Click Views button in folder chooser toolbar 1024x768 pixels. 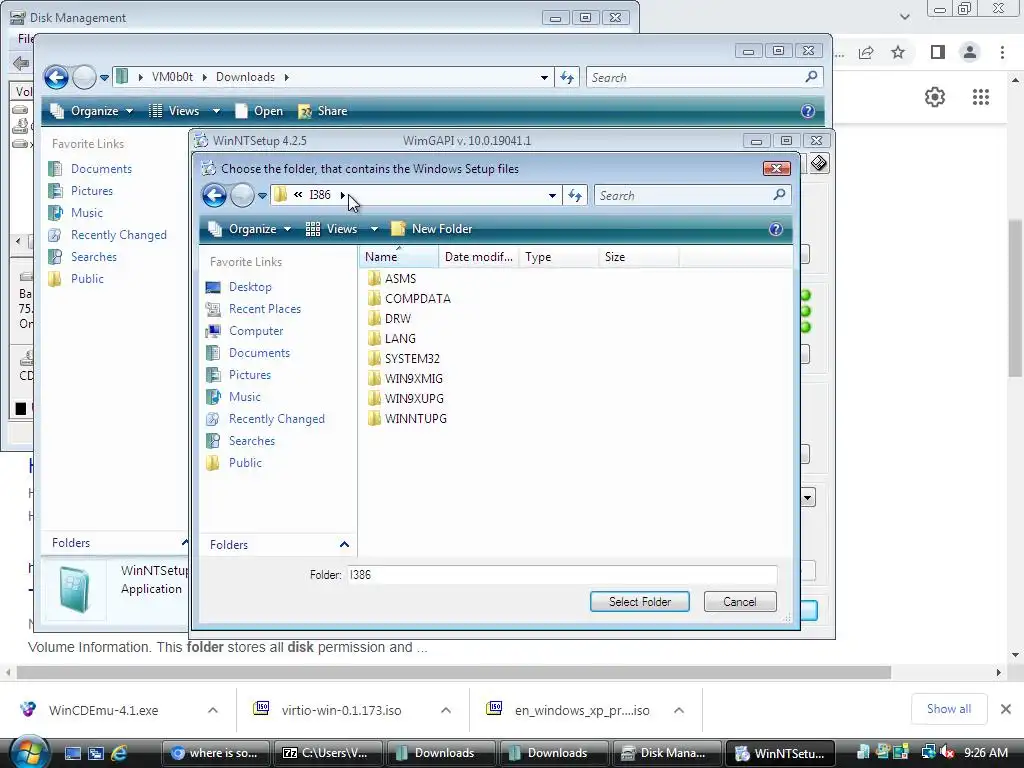(332, 229)
